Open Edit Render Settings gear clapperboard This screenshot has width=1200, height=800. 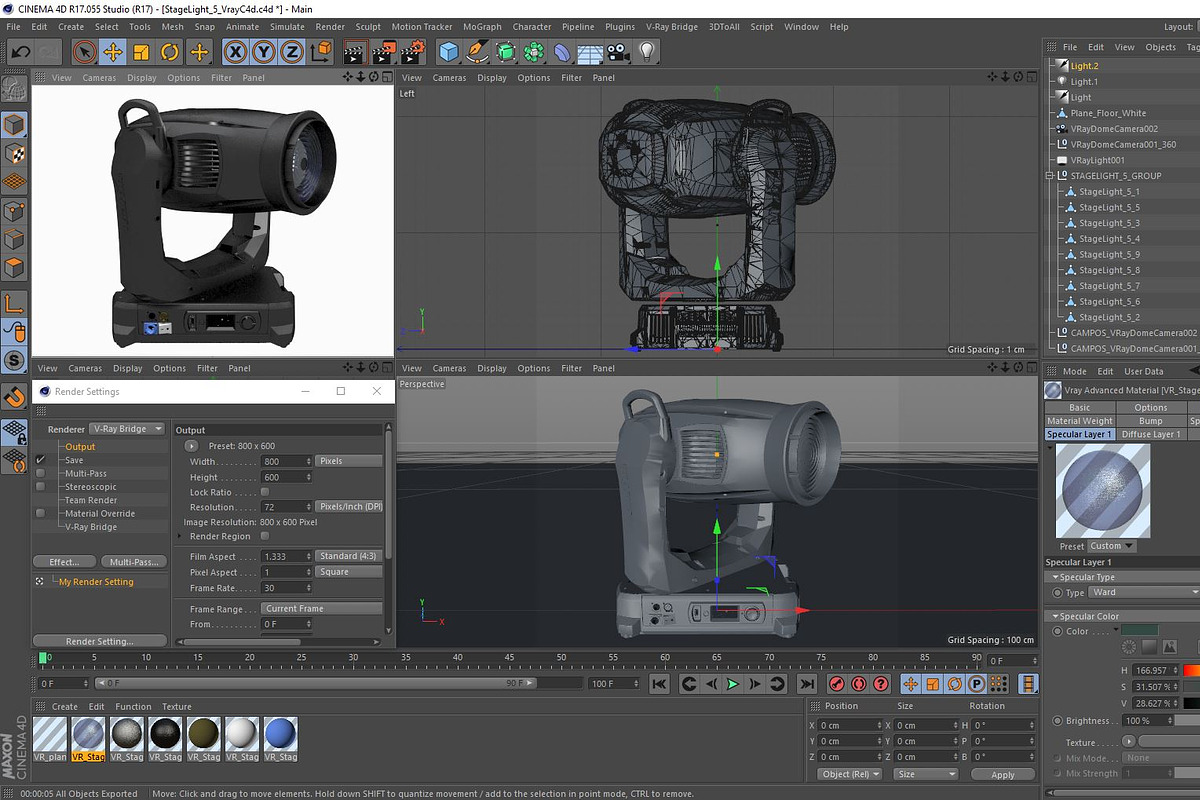(413, 51)
